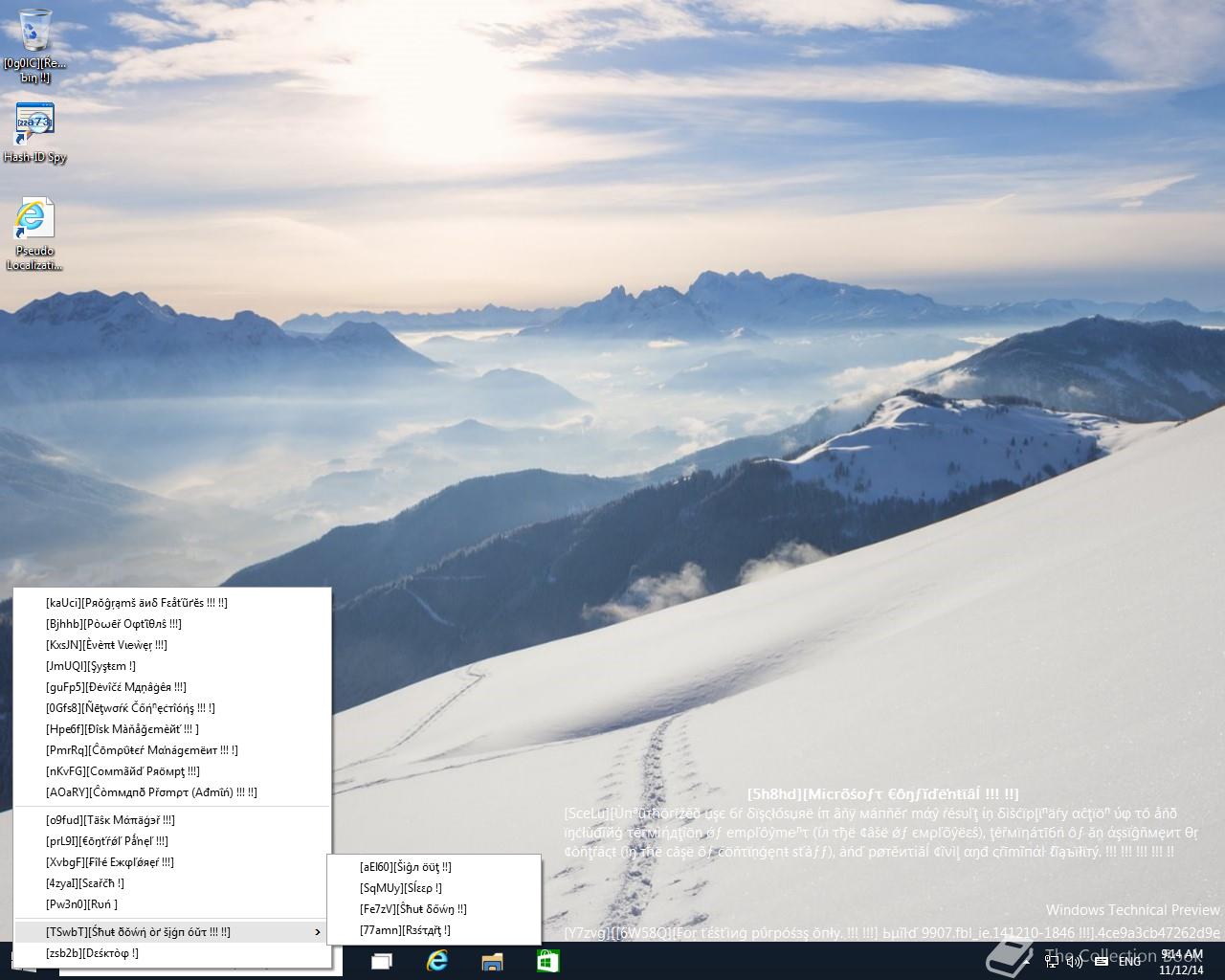Select Run from the menu

(172, 904)
